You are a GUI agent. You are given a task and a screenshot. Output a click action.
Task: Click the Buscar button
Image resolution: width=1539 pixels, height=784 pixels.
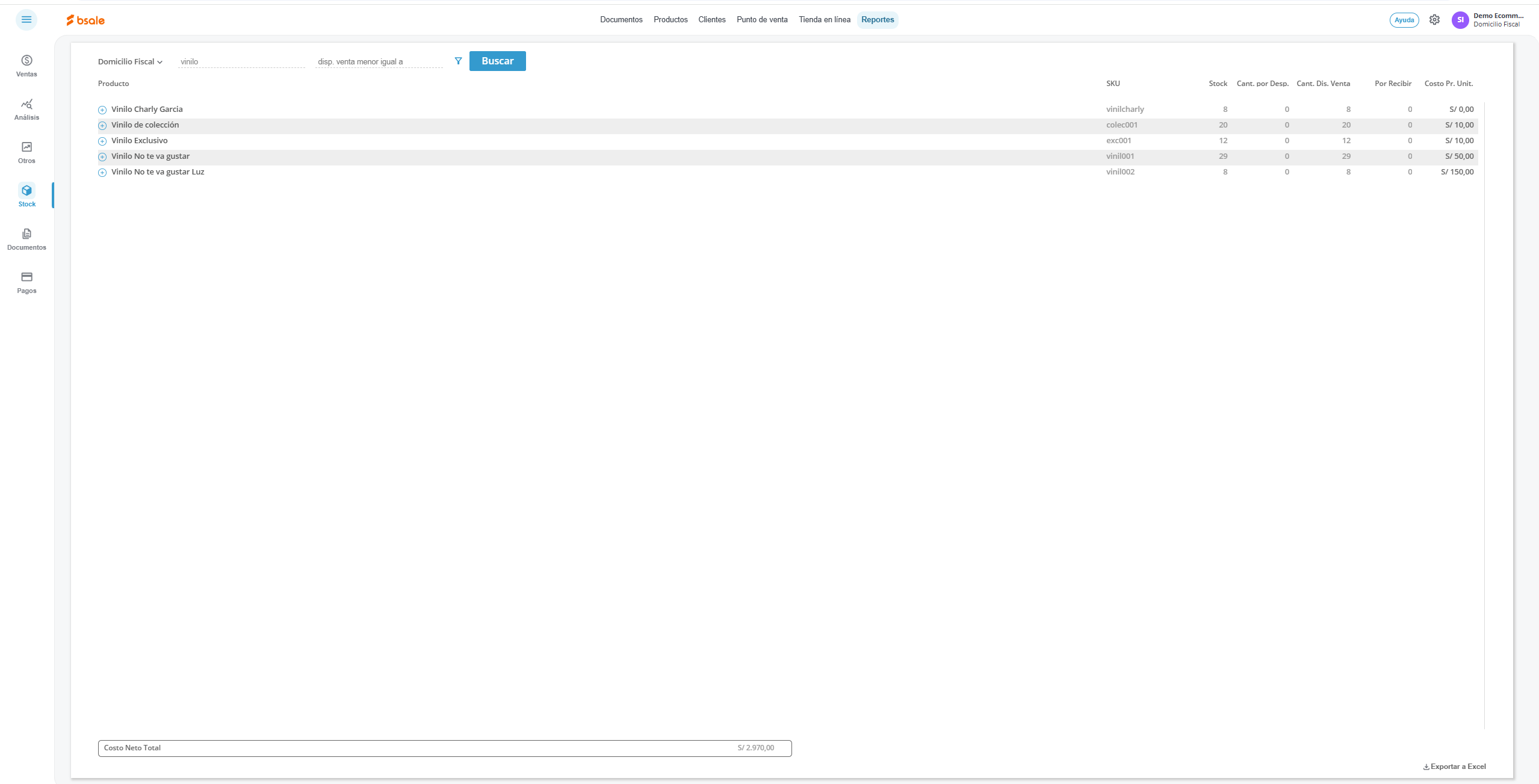pyautogui.click(x=497, y=61)
